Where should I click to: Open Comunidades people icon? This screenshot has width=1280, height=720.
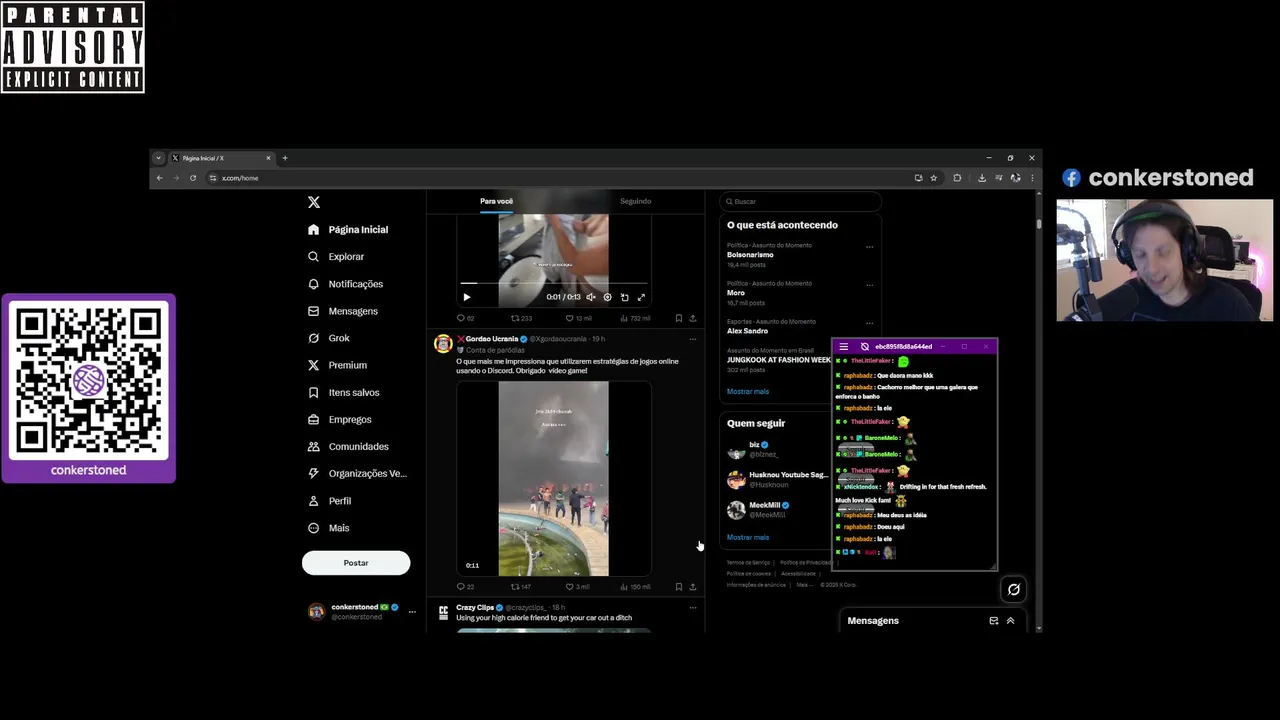(x=314, y=446)
